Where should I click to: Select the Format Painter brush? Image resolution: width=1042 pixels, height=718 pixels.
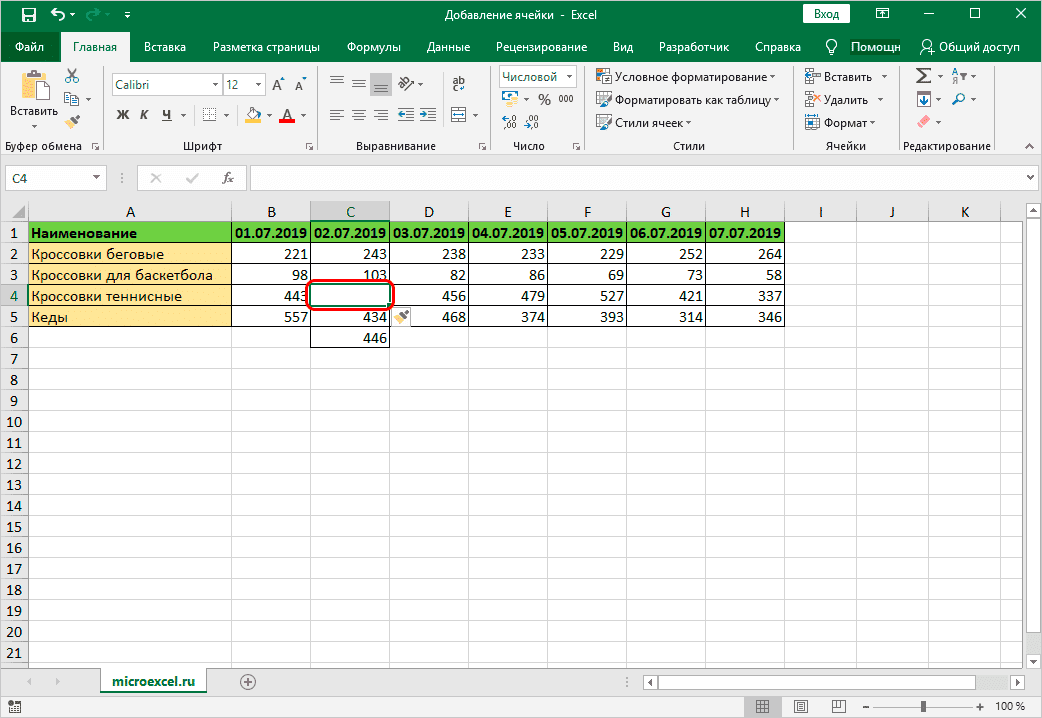[72, 121]
